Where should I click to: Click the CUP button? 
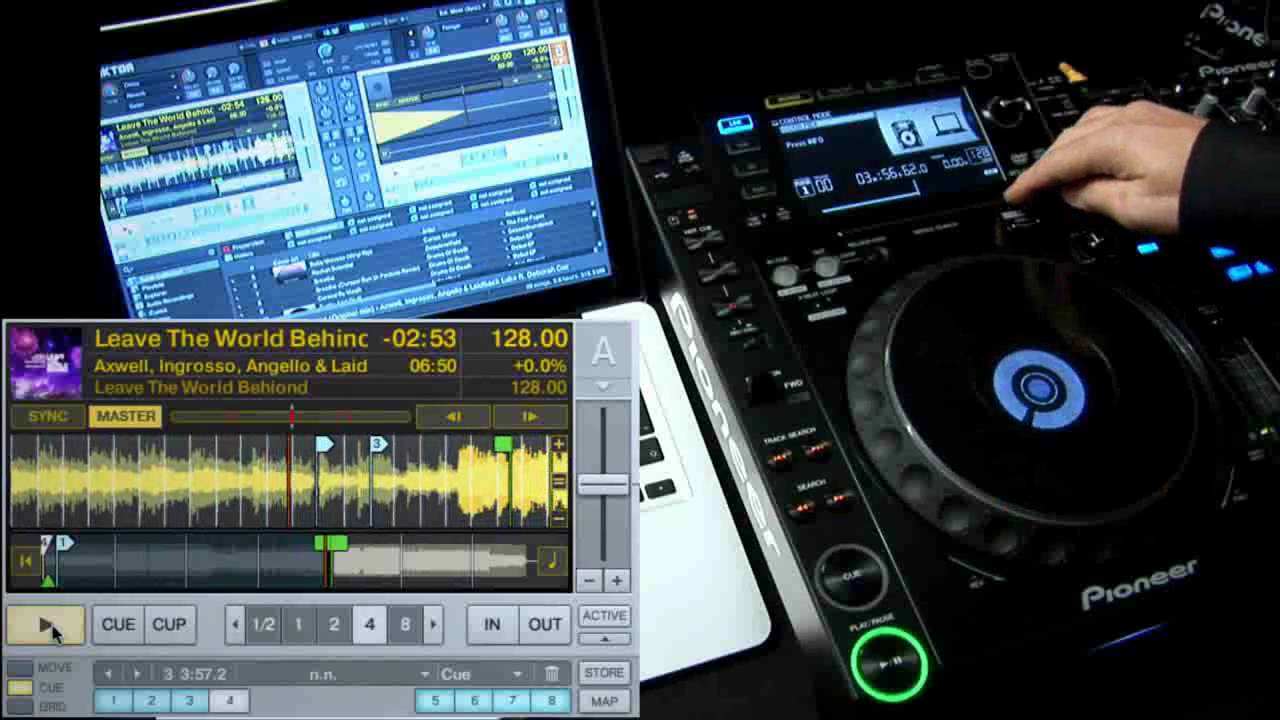(x=169, y=625)
